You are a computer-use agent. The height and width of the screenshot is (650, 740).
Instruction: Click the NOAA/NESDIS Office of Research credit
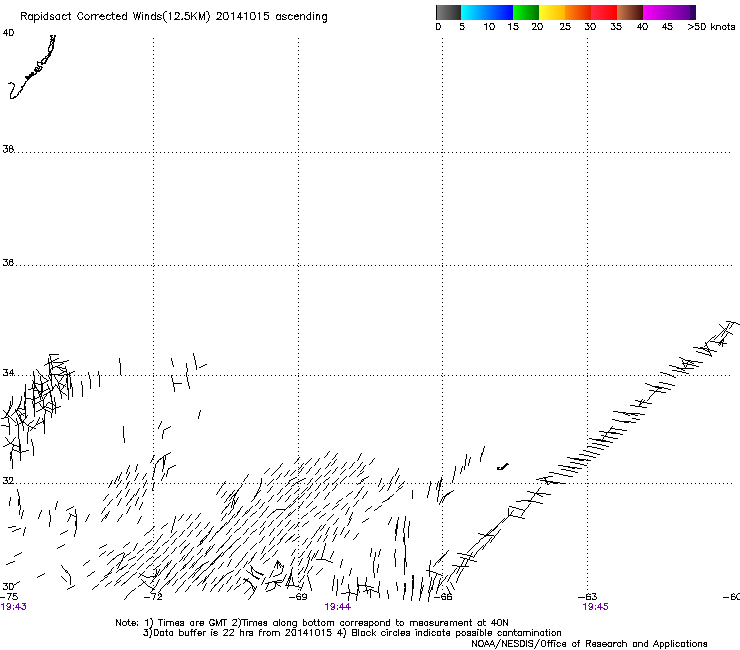[589, 644]
